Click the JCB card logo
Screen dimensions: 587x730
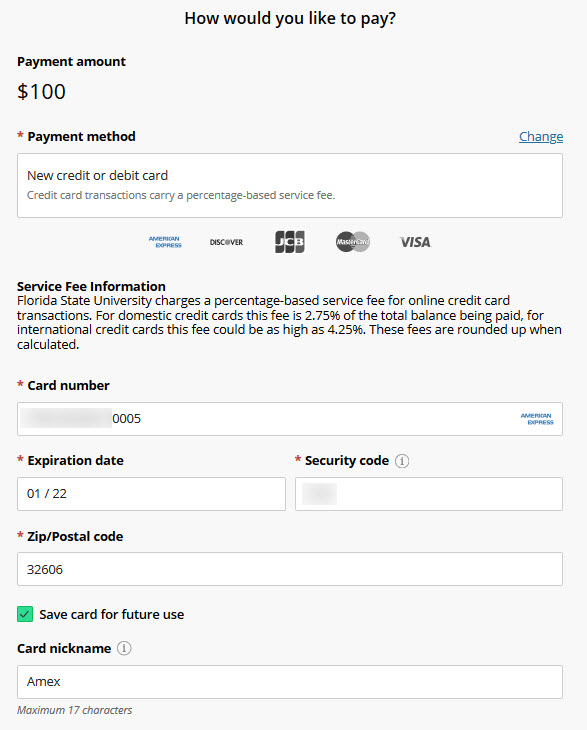(x=290, y=242)
